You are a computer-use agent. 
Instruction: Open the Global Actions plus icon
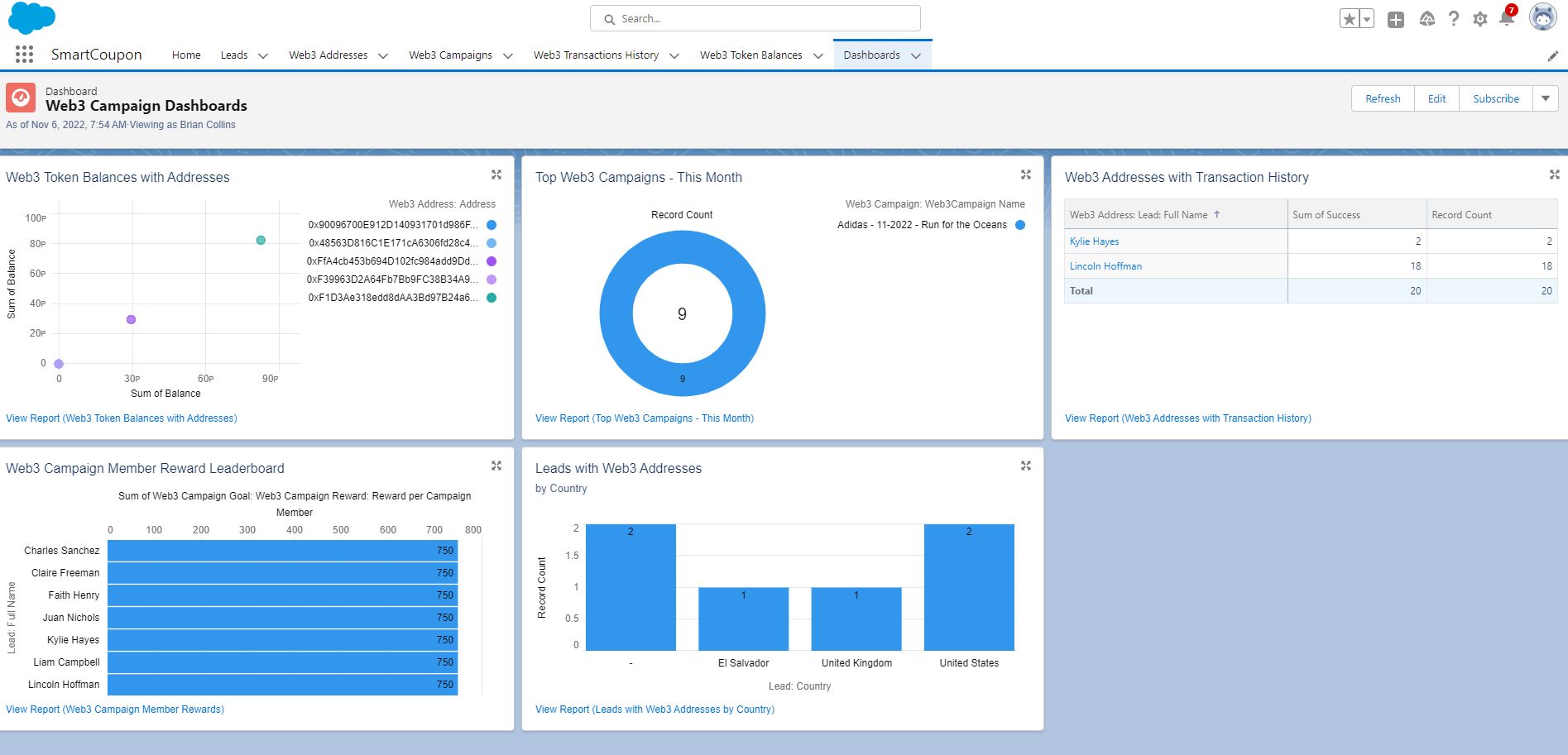(x=1396, y=19)
